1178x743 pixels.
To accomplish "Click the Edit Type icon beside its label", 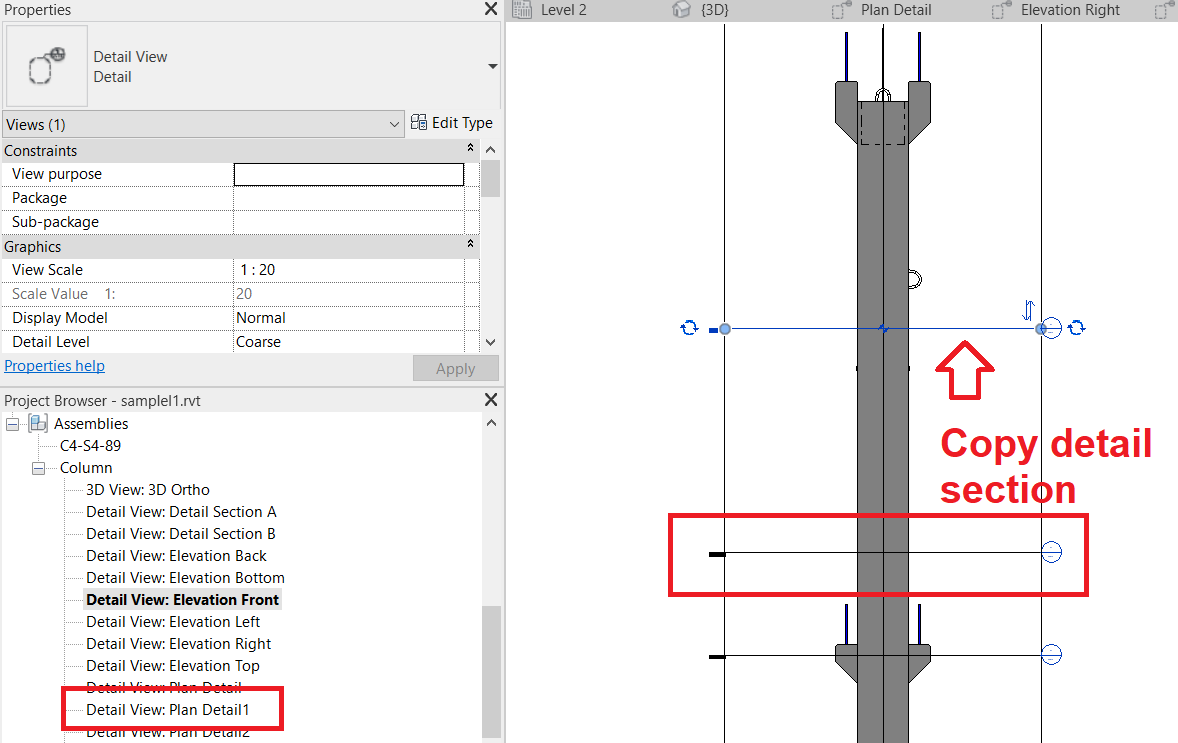I will [419, 122].
